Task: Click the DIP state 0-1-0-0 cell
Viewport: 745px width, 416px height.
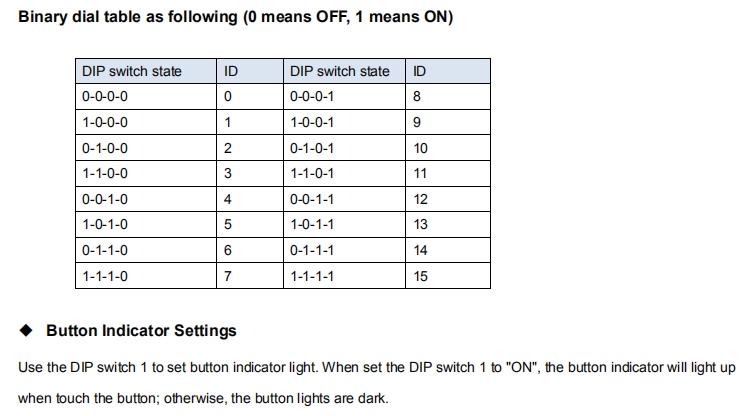Action: tap(146, 148)
